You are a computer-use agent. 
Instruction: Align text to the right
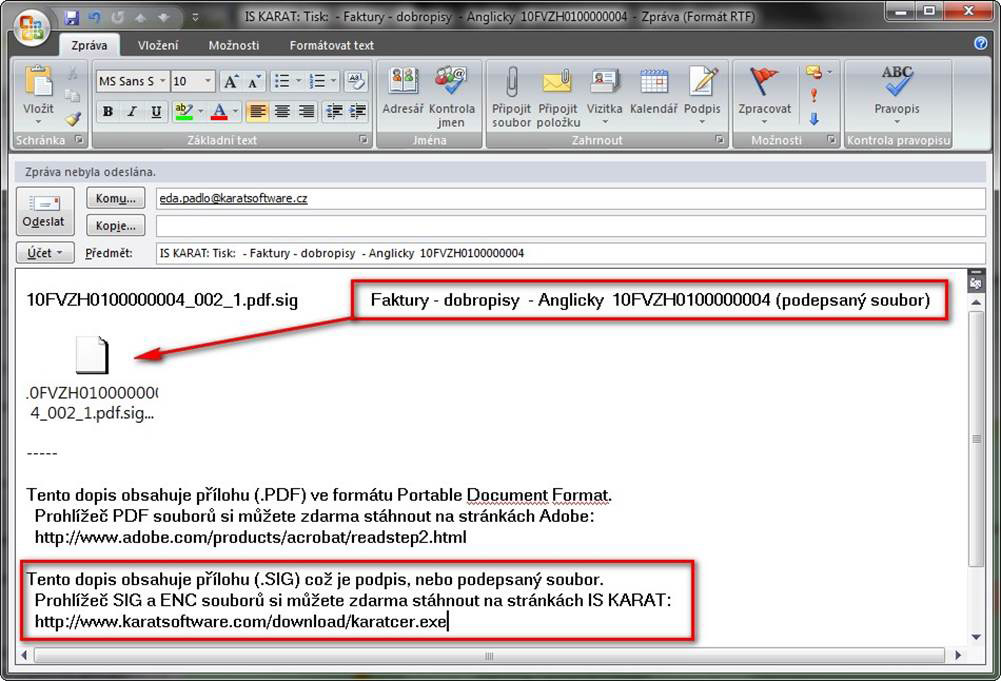306,112
